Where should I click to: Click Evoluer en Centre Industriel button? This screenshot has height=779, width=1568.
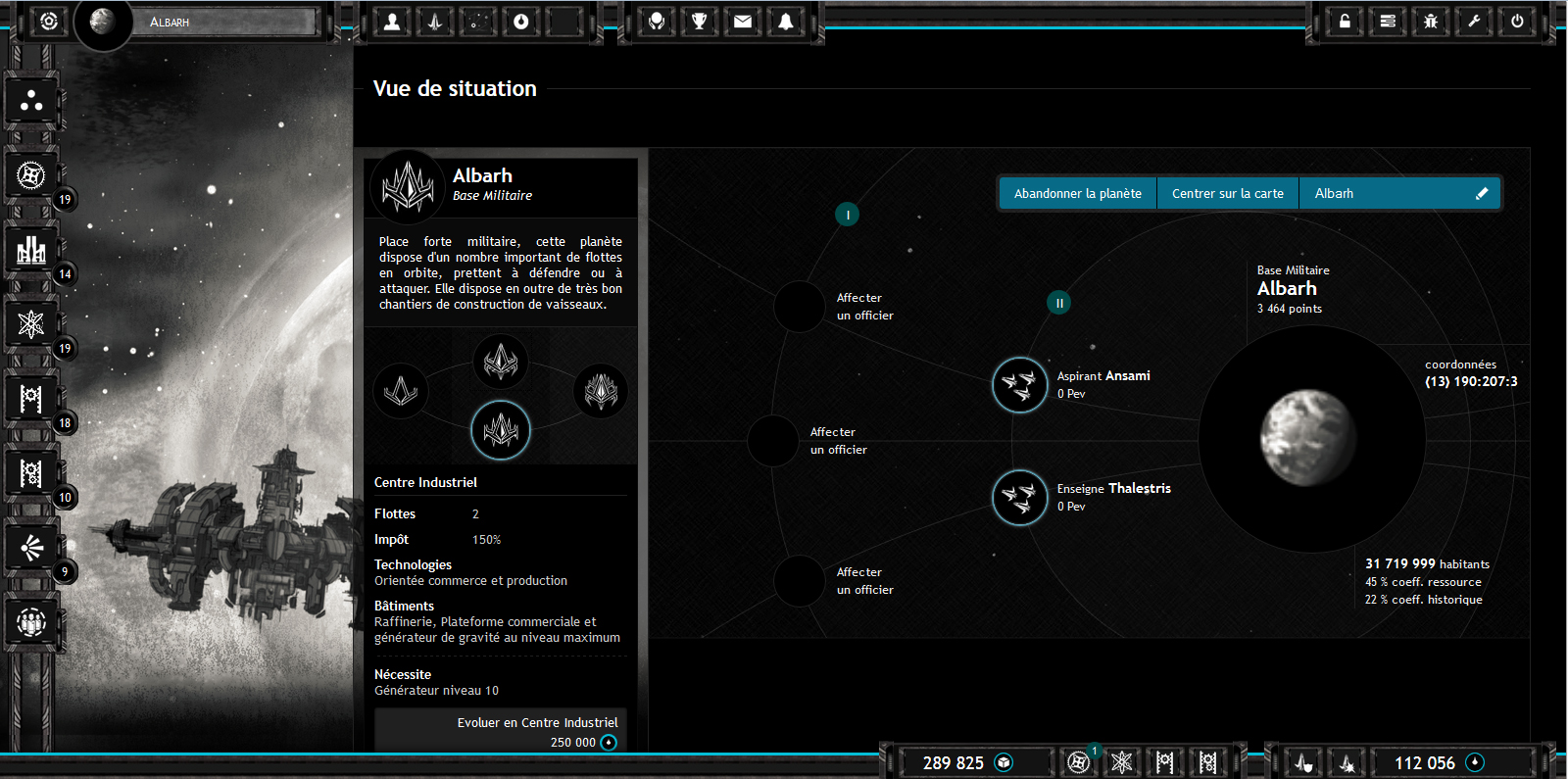point(501,731)
